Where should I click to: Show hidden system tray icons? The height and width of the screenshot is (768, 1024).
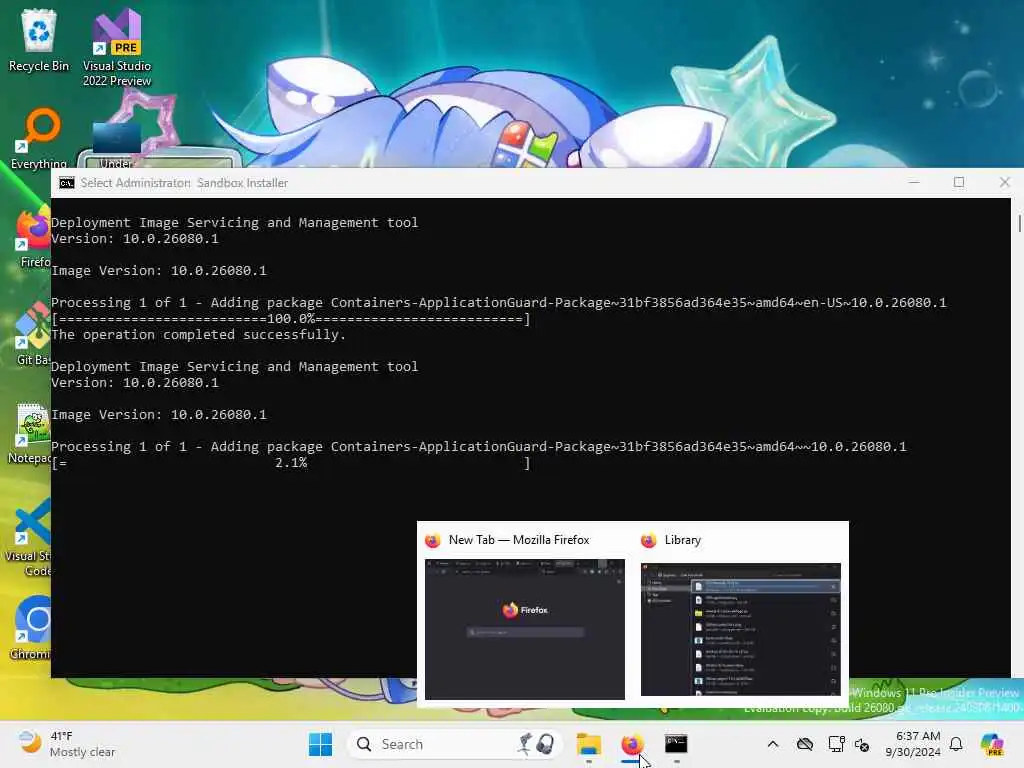[773, 744]
